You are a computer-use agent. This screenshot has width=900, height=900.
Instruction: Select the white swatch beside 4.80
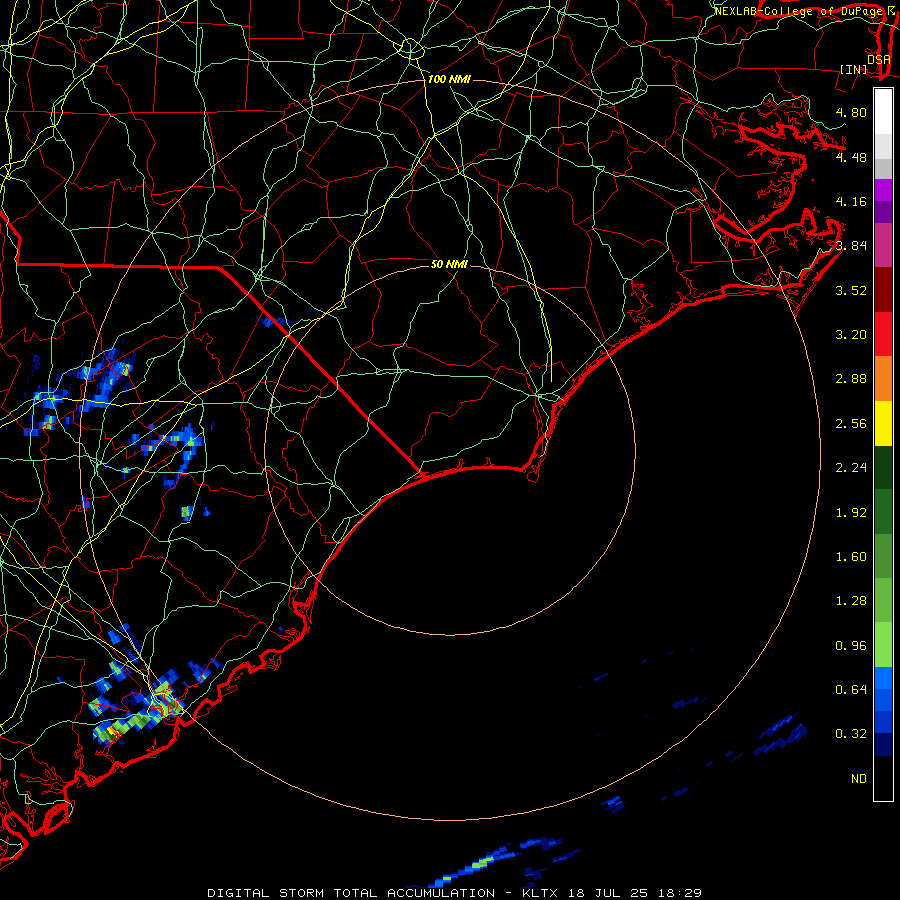pyautogui.click(x=883, y=112)
